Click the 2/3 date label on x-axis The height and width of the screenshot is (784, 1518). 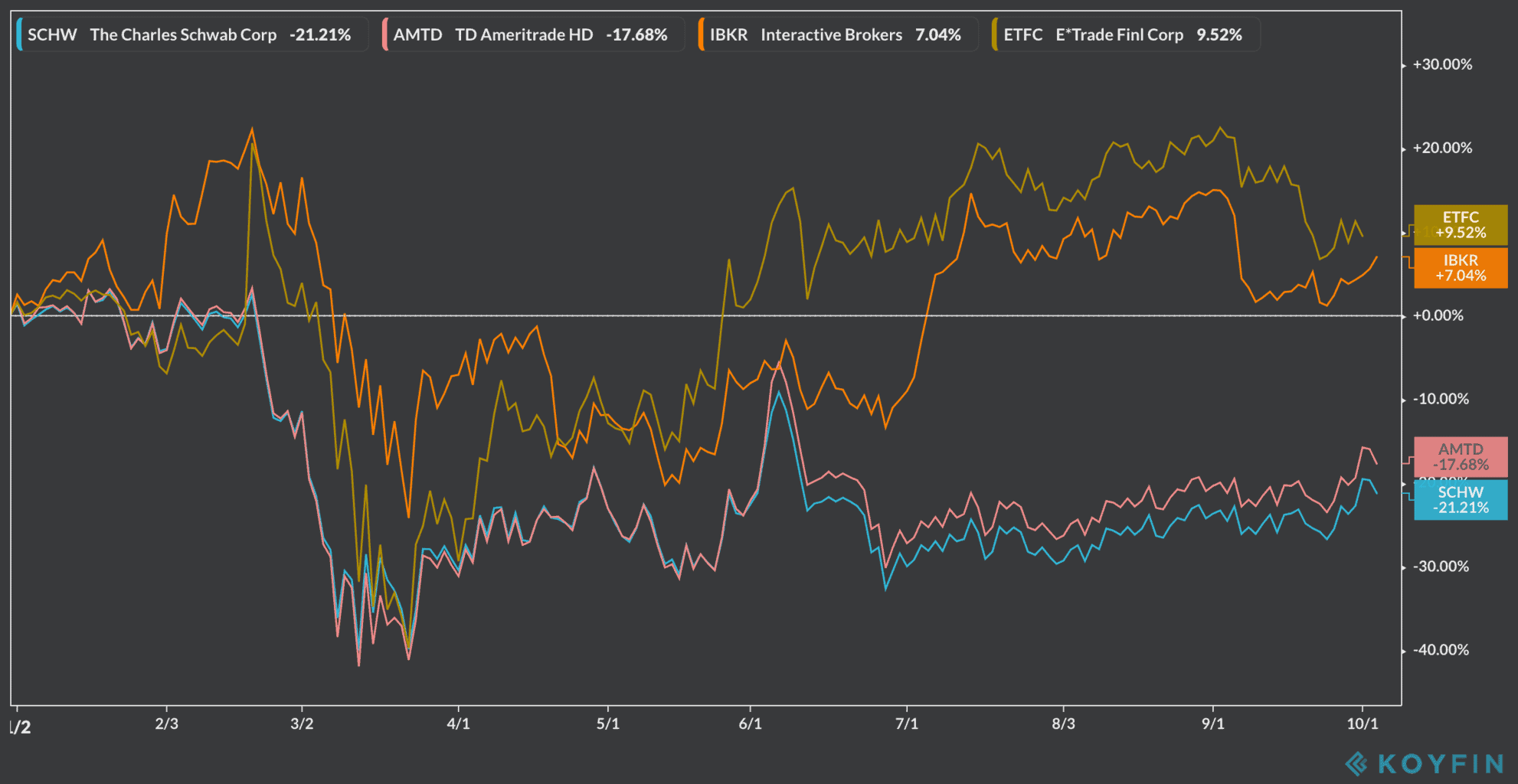pyautogui.click(x=166, y=724)
